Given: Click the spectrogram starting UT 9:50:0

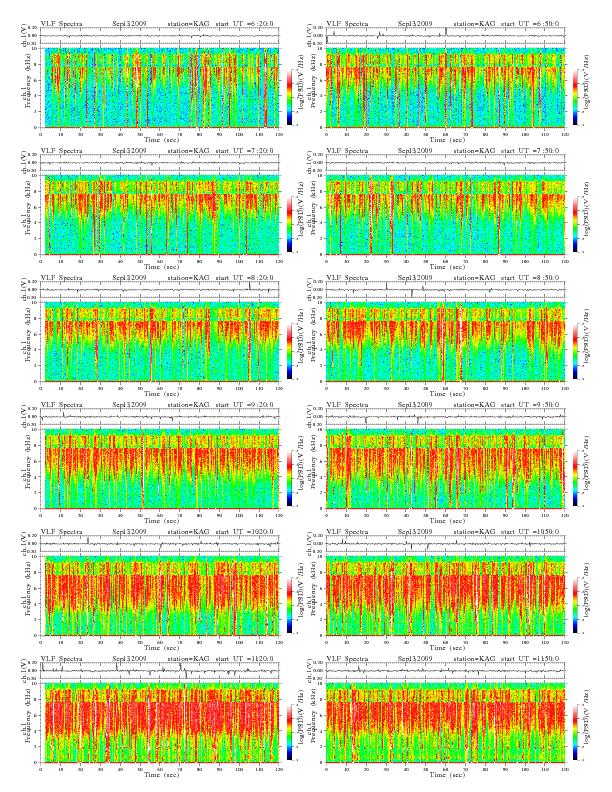Looking at the screenshot, I should pos(445,469).
